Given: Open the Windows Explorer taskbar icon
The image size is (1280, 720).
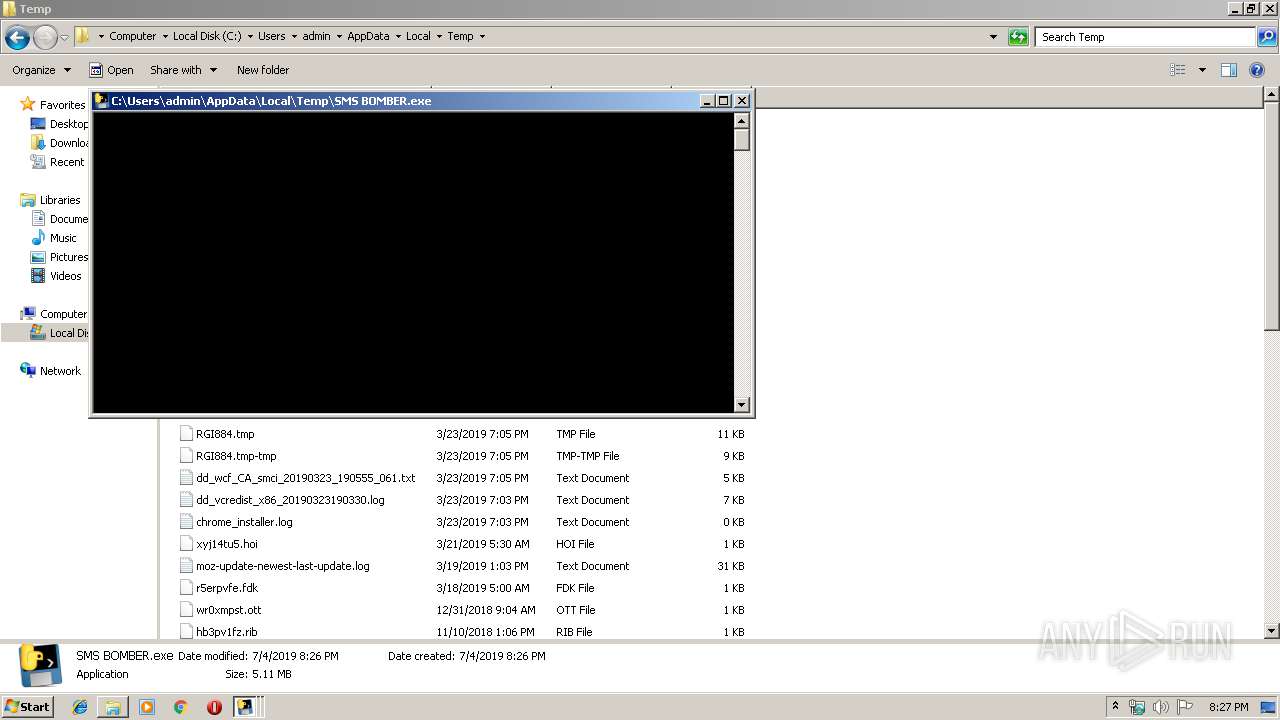Looking at the screenshot, I should [113, 707].
